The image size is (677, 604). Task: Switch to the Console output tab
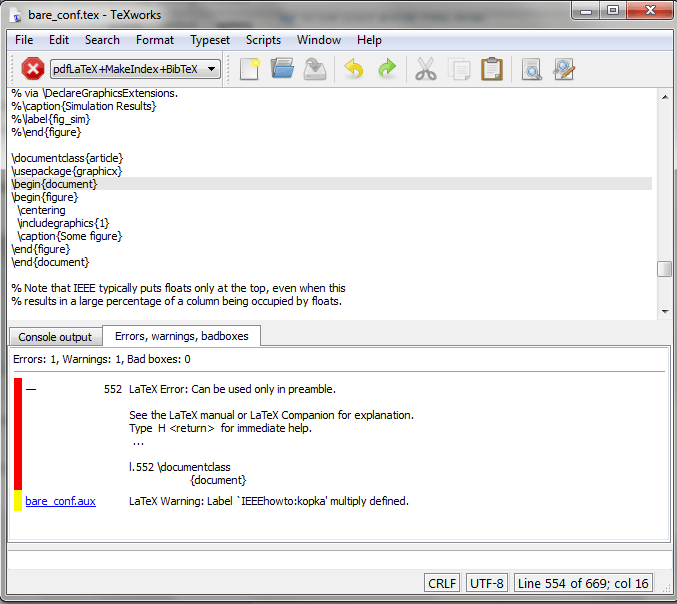pos(55,337)
